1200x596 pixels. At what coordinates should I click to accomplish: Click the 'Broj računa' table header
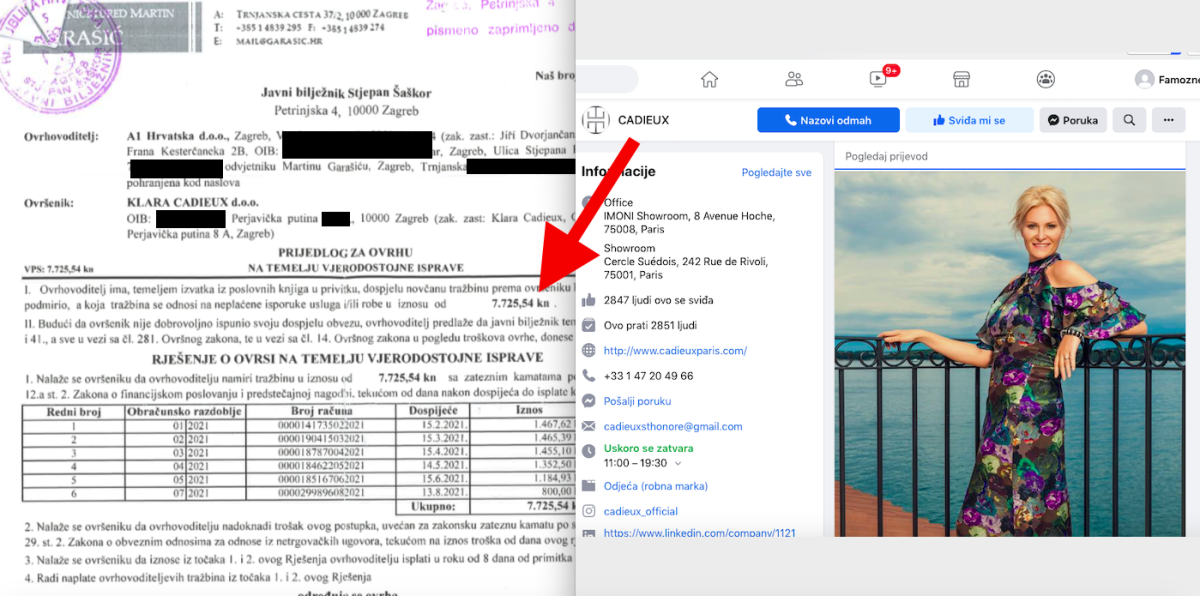[x=323, y=410]
